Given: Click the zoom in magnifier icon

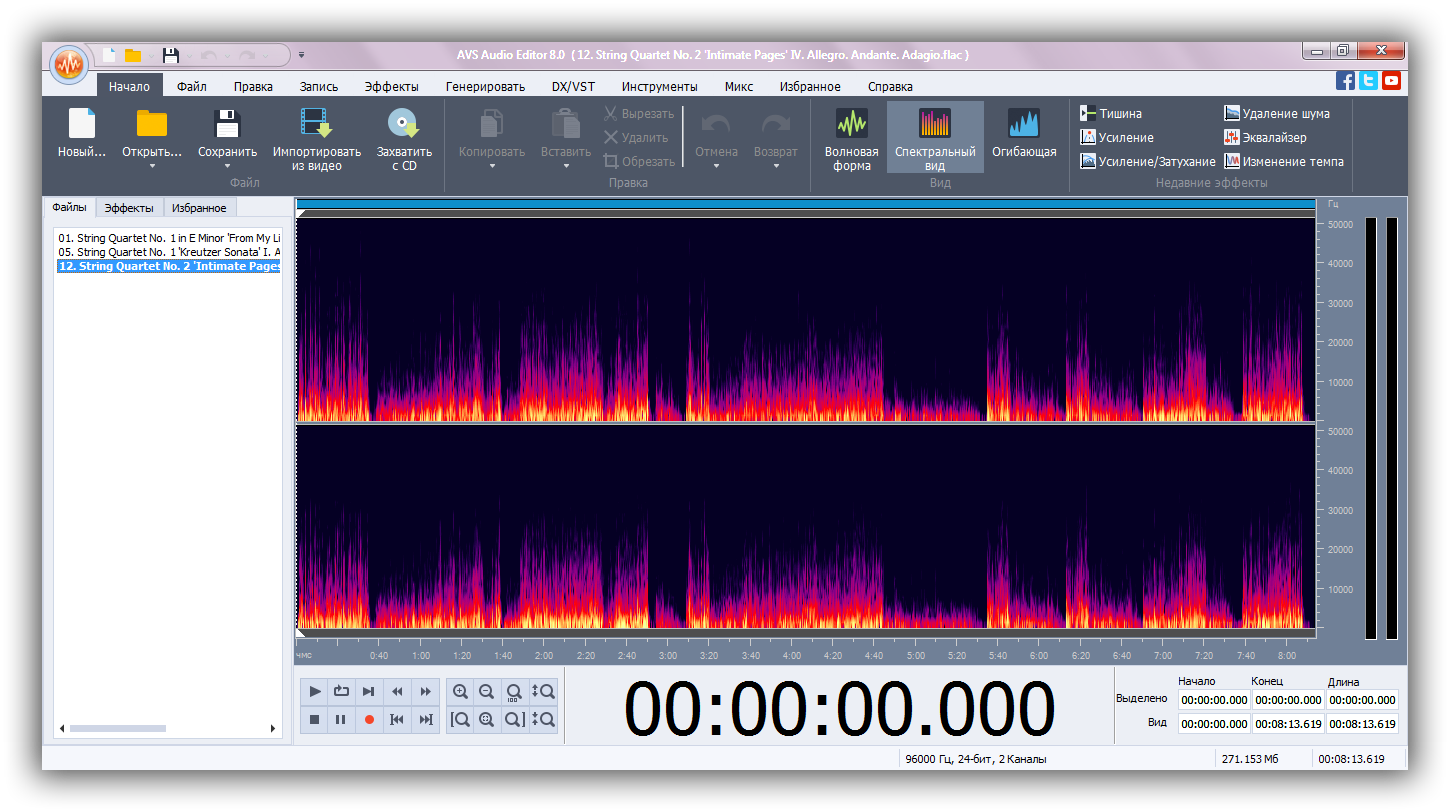Looking at the screenshot, I should click(x=460, y=691).
